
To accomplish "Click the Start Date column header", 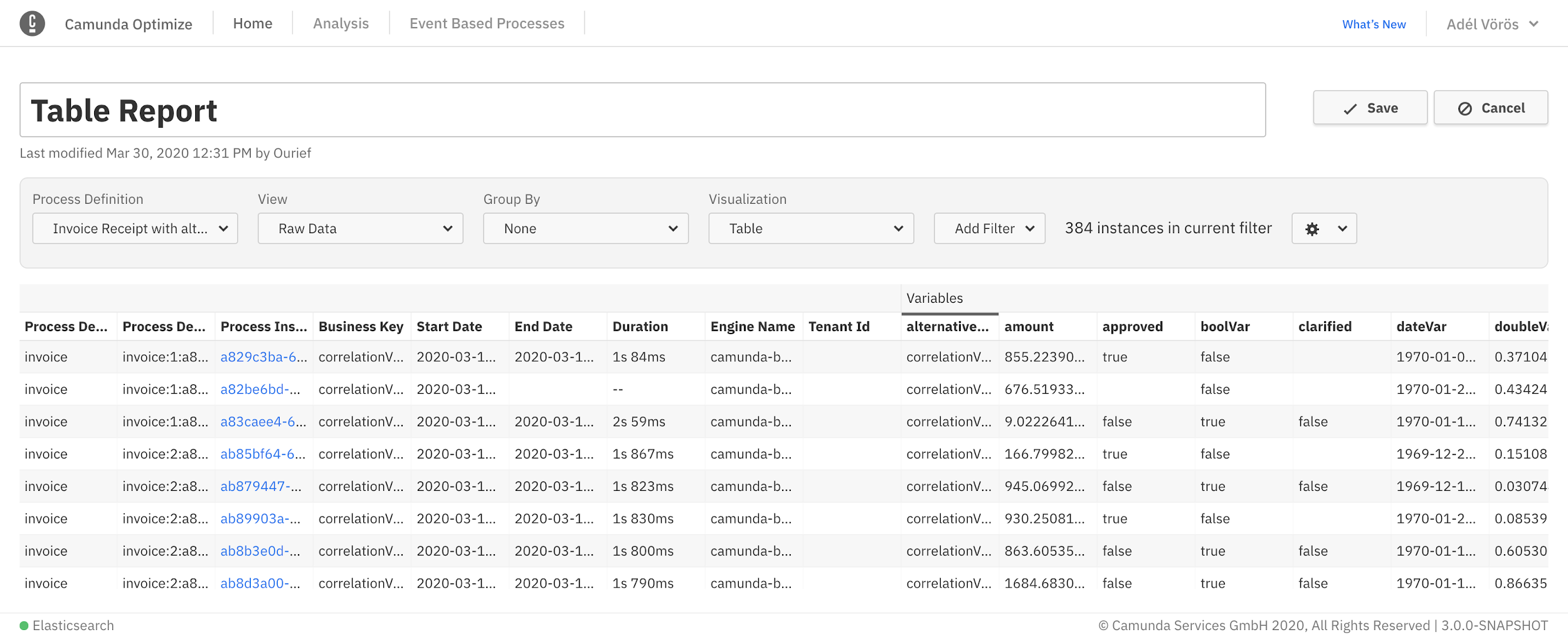I will 449,327.
